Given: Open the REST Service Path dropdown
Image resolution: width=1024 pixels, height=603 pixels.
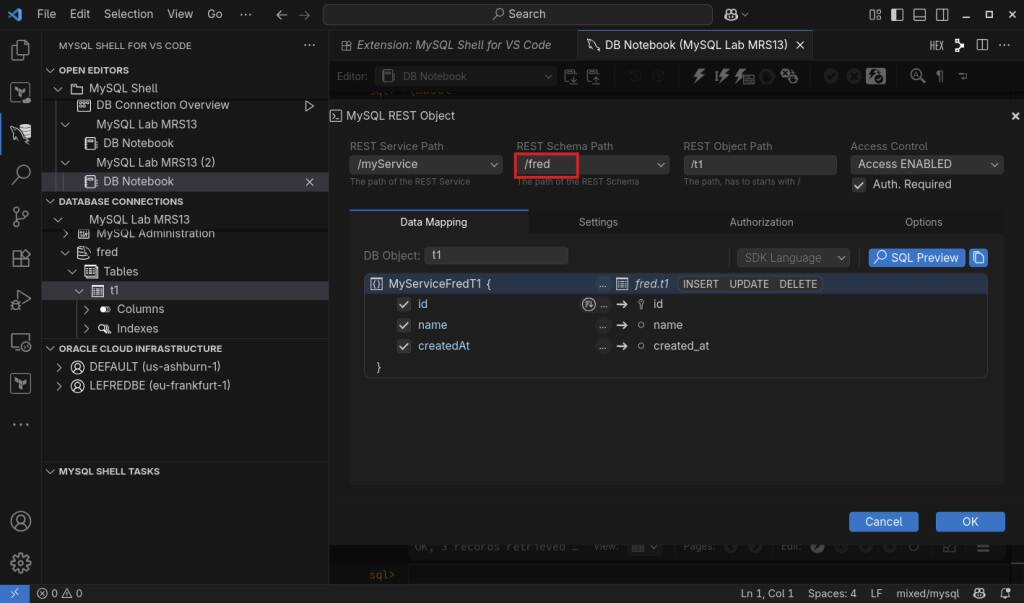Looking at the screenshot, I should pos(426,165).
